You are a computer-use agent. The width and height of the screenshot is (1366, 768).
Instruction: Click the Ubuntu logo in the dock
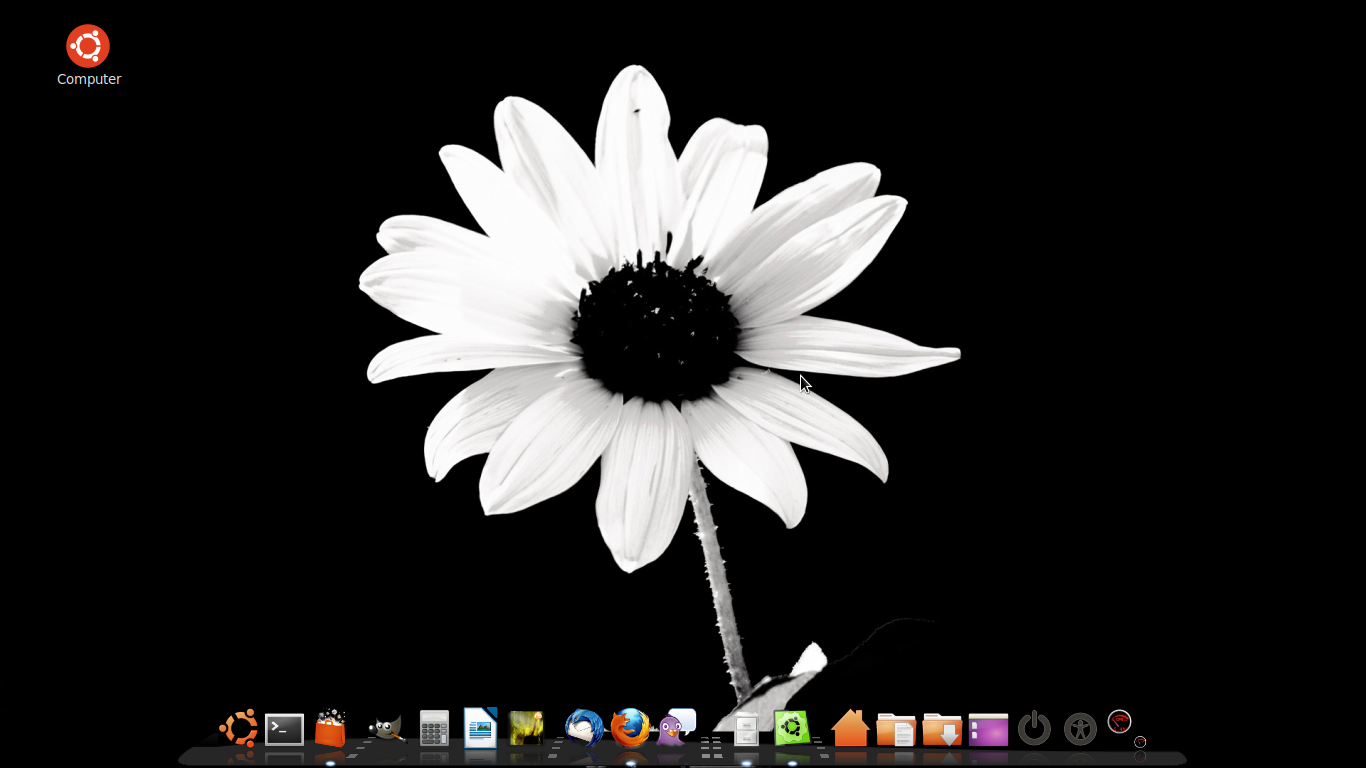pos(239,728)
